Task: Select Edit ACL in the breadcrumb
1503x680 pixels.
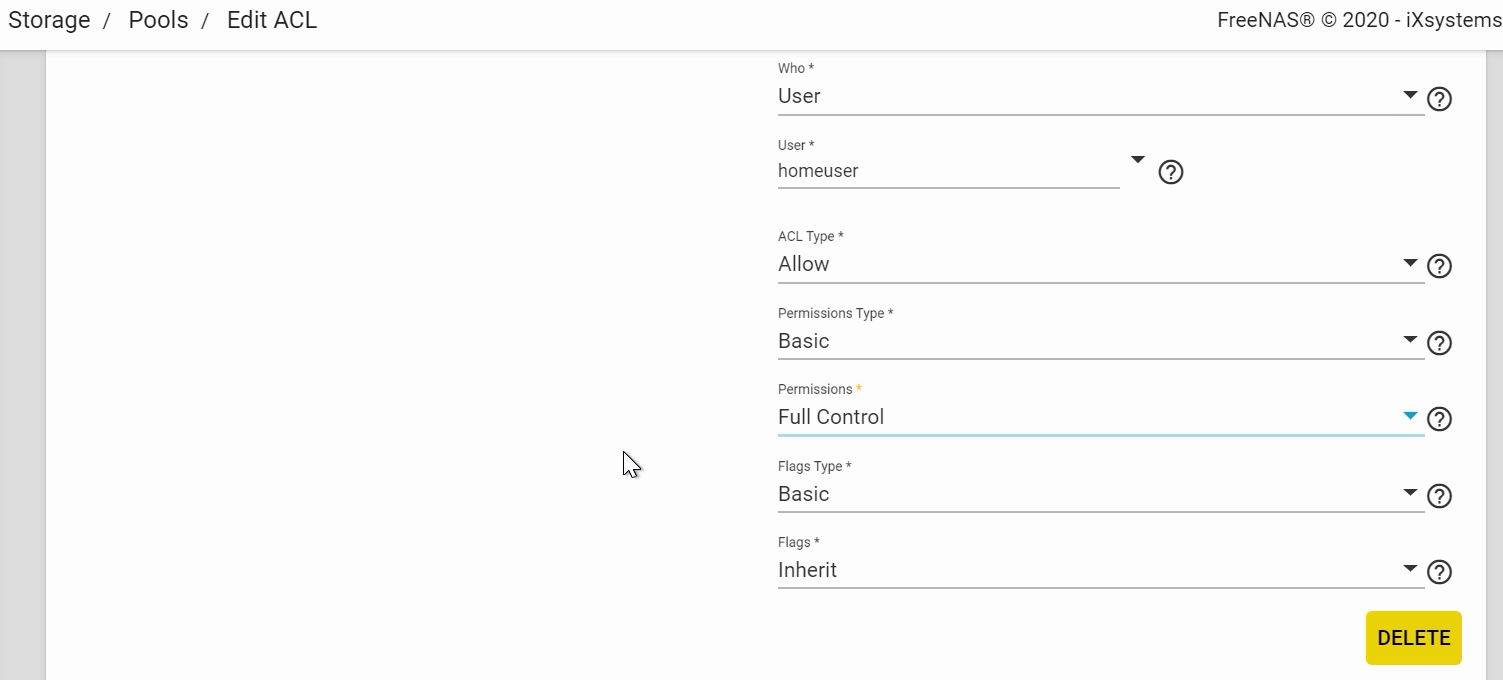Action: pyautogui.click(x=272, y=20)
